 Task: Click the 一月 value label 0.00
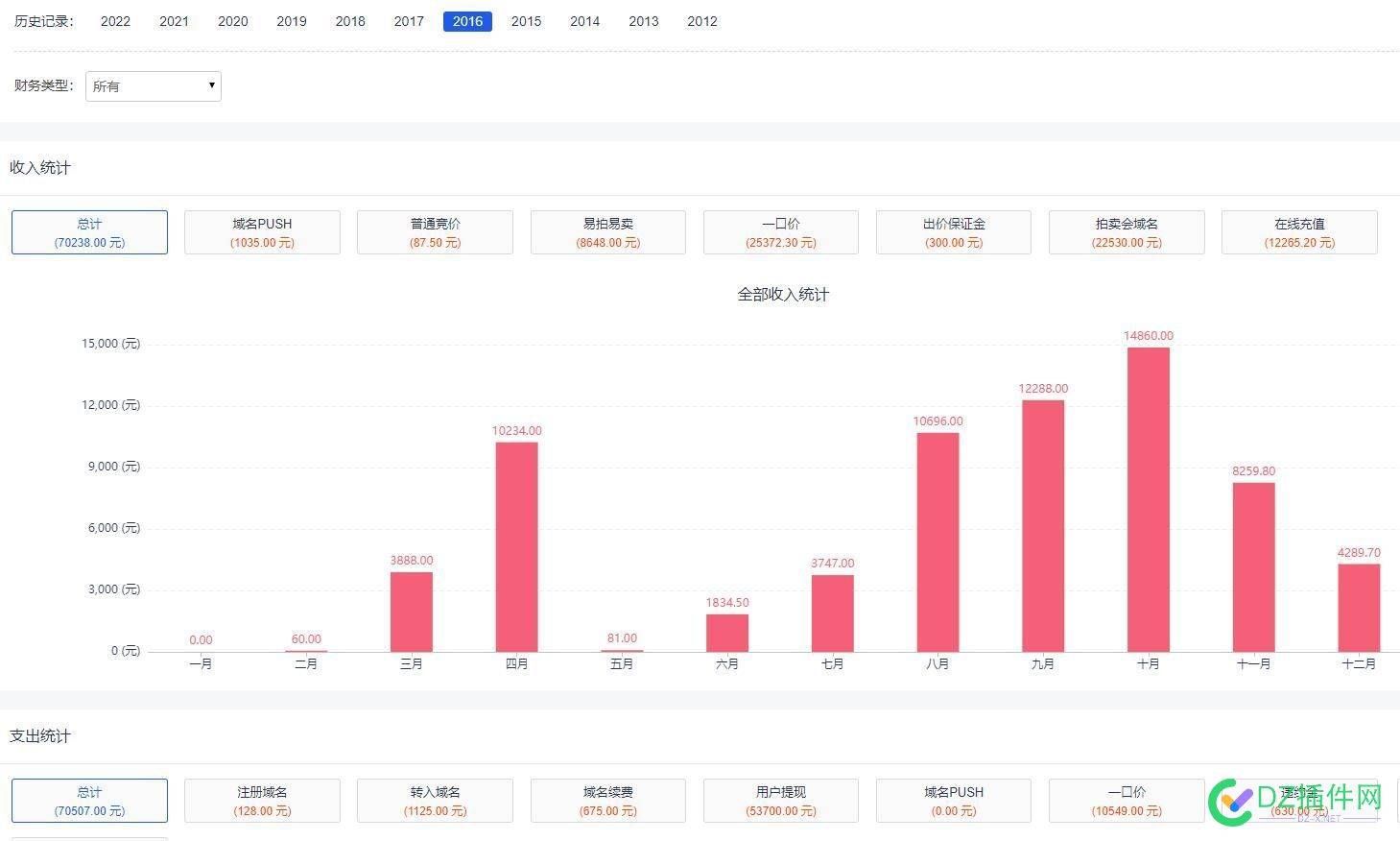pos(201,640)
